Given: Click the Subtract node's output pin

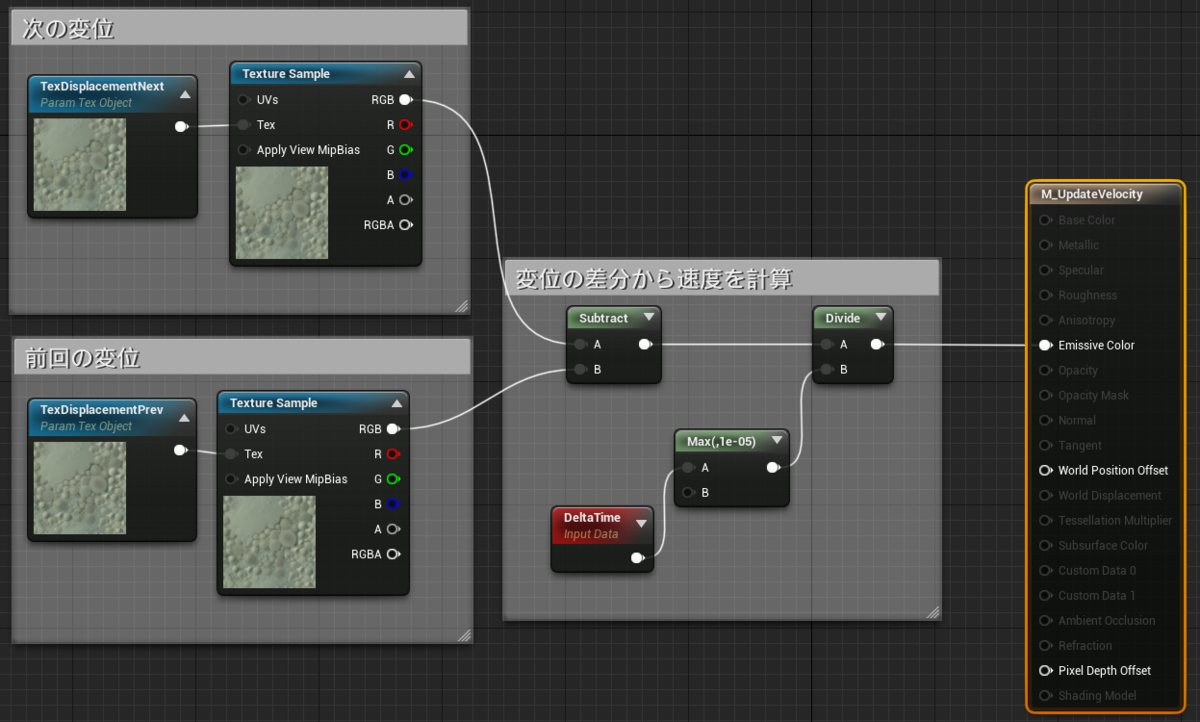Looking at the screenshot, I should [645, 345].
